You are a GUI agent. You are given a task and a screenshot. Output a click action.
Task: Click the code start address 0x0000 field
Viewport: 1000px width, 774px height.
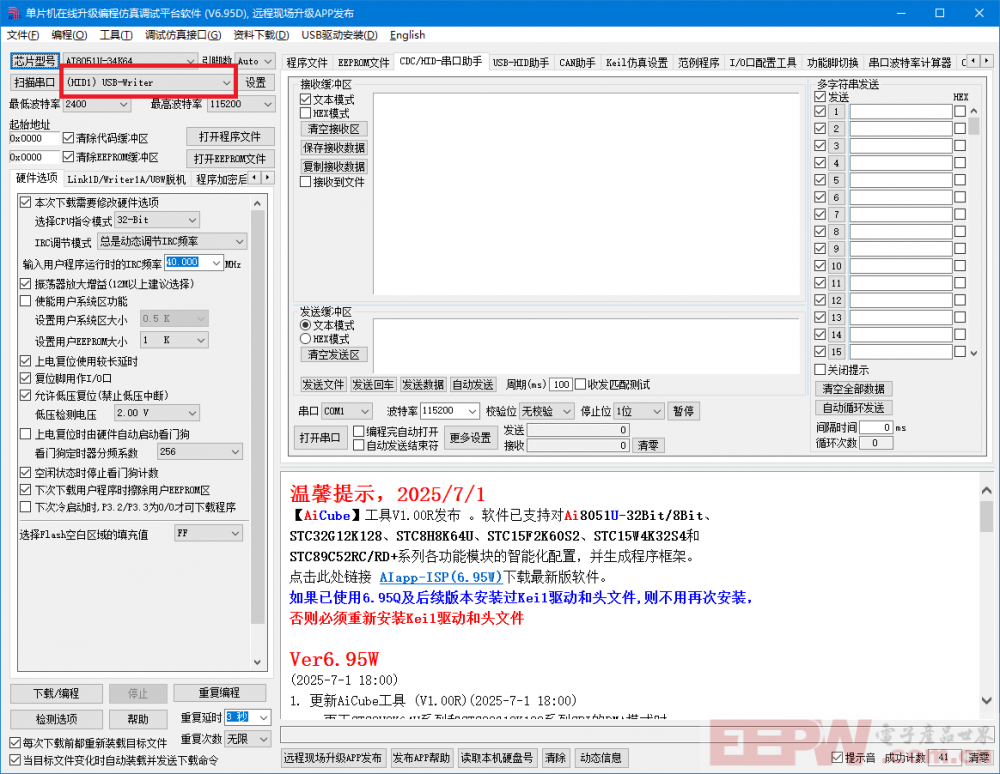click(34, 138)
